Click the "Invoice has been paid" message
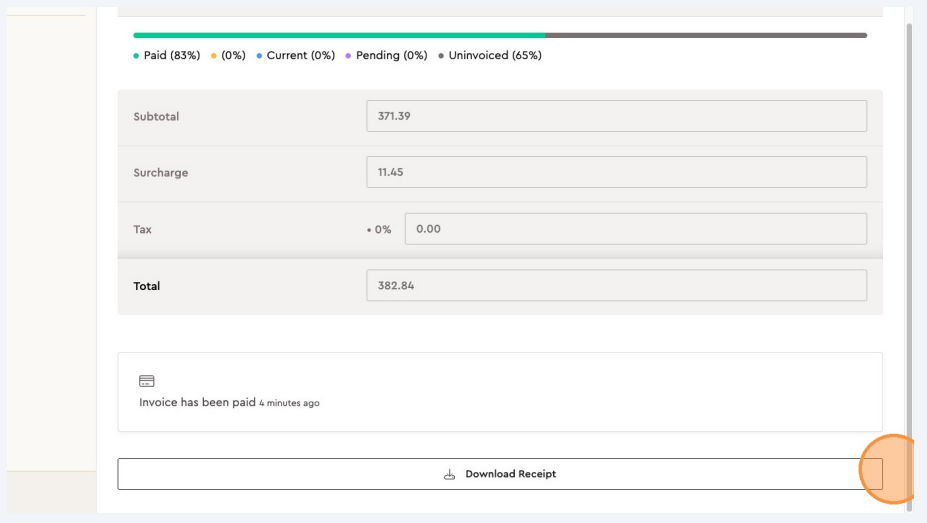 click(x=197, y=403)
